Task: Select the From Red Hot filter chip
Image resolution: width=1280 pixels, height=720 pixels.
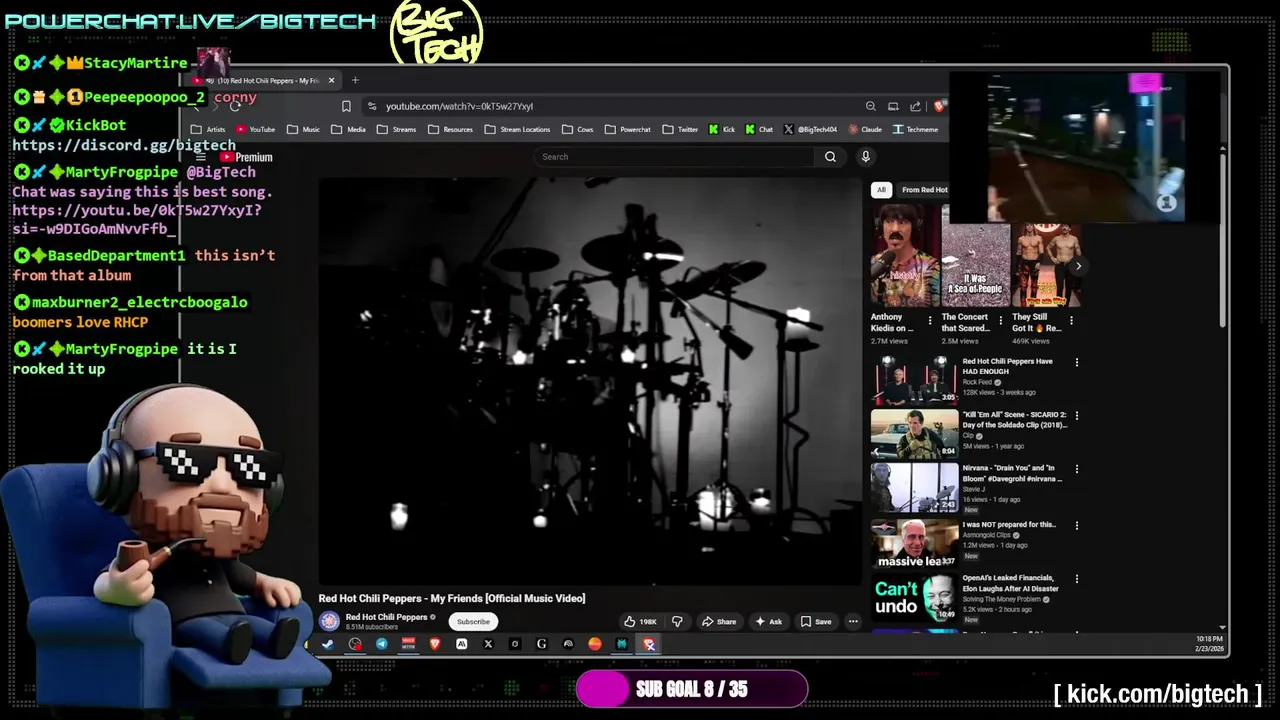Action: tap(924, 190)
